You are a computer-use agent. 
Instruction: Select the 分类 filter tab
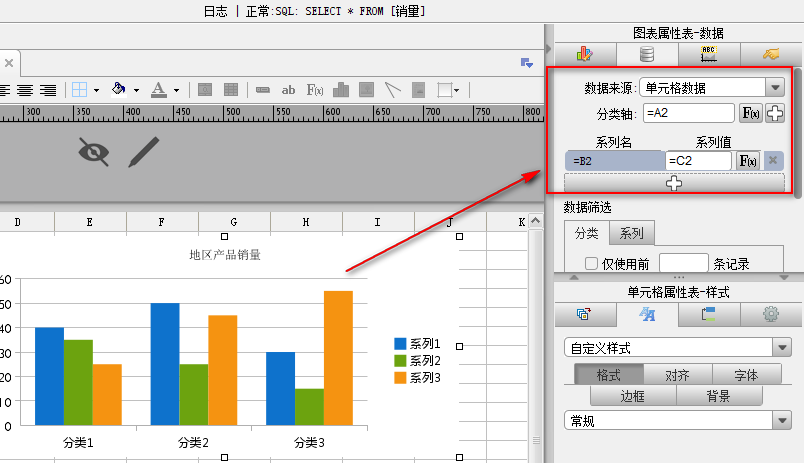(x=587, y=234)
